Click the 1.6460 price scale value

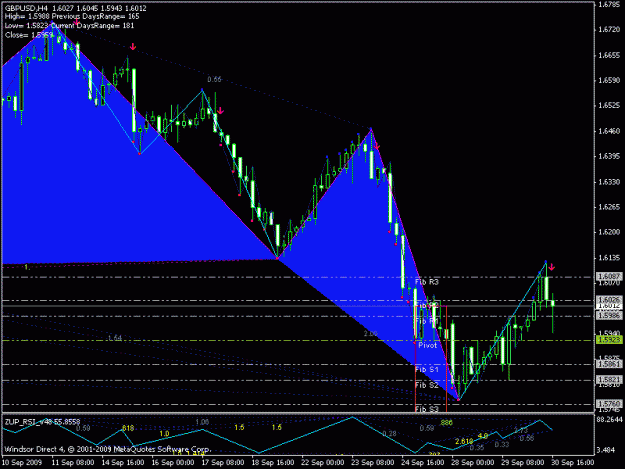(x=609, y=131)
